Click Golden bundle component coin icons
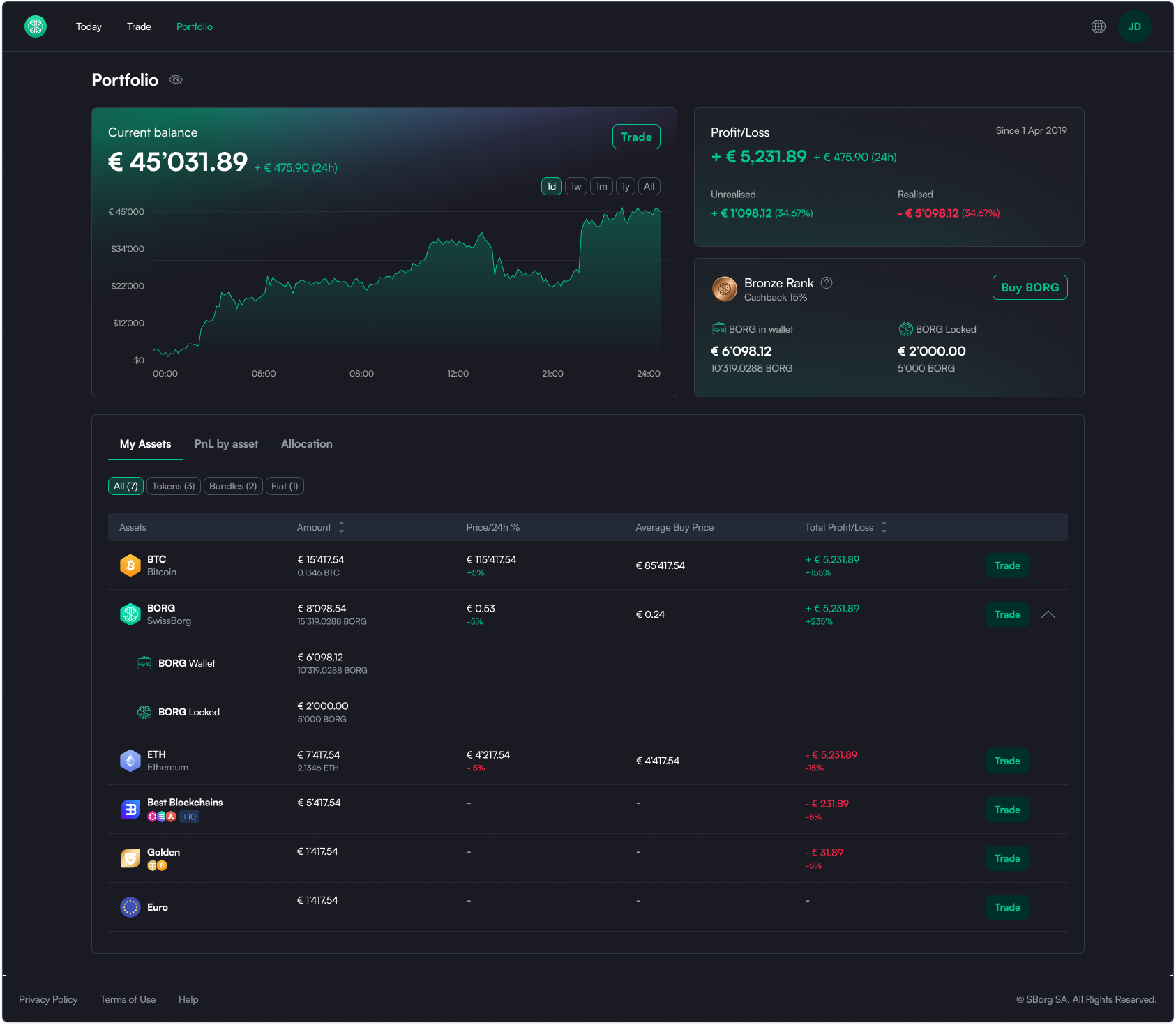 click(158, 865)
